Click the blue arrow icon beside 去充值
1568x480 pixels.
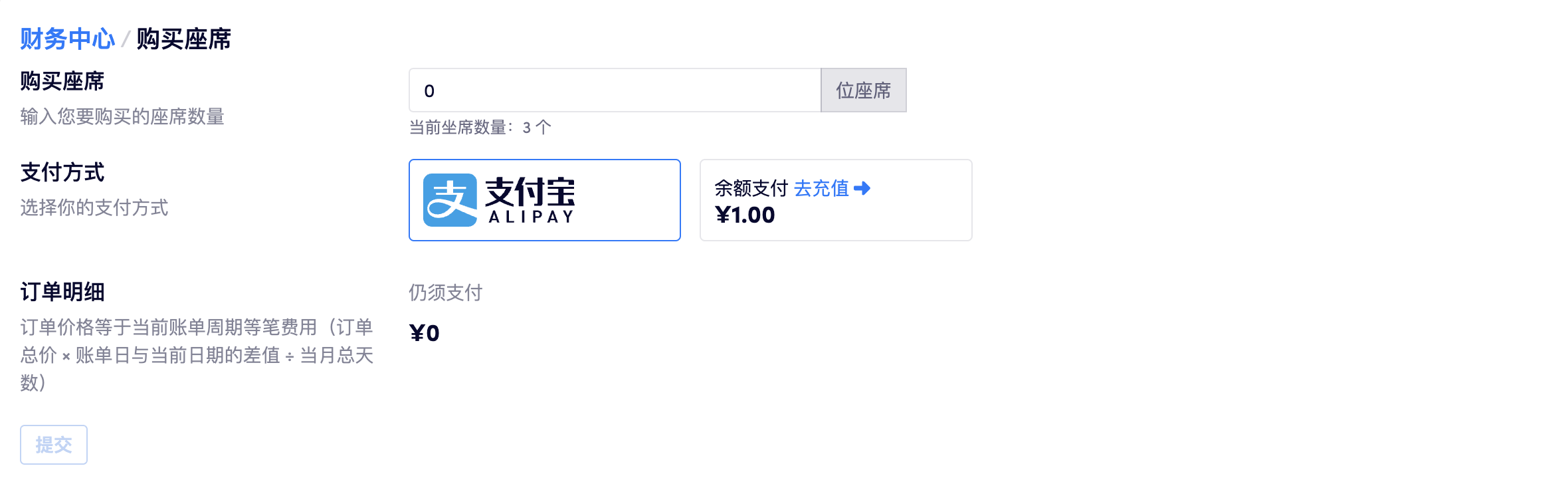pos(862,189)
